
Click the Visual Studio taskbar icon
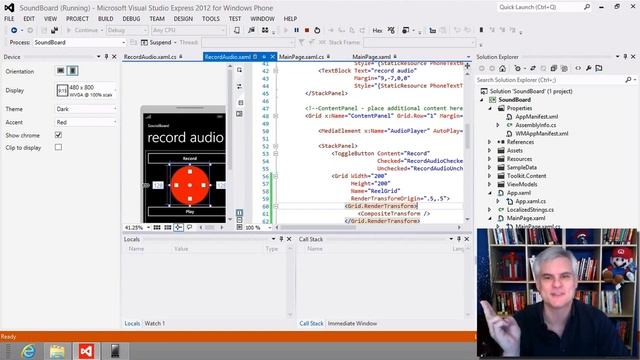[x=86, y=351]
